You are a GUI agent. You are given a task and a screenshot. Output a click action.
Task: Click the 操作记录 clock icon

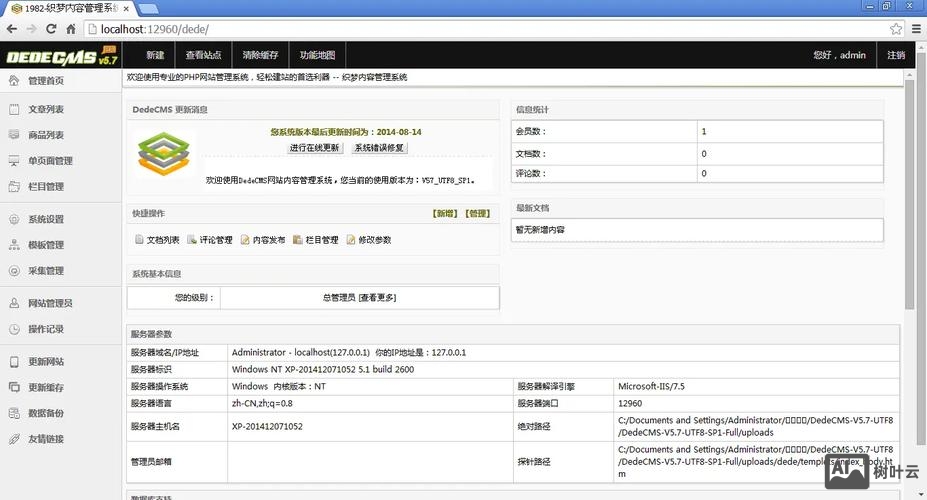14,329
